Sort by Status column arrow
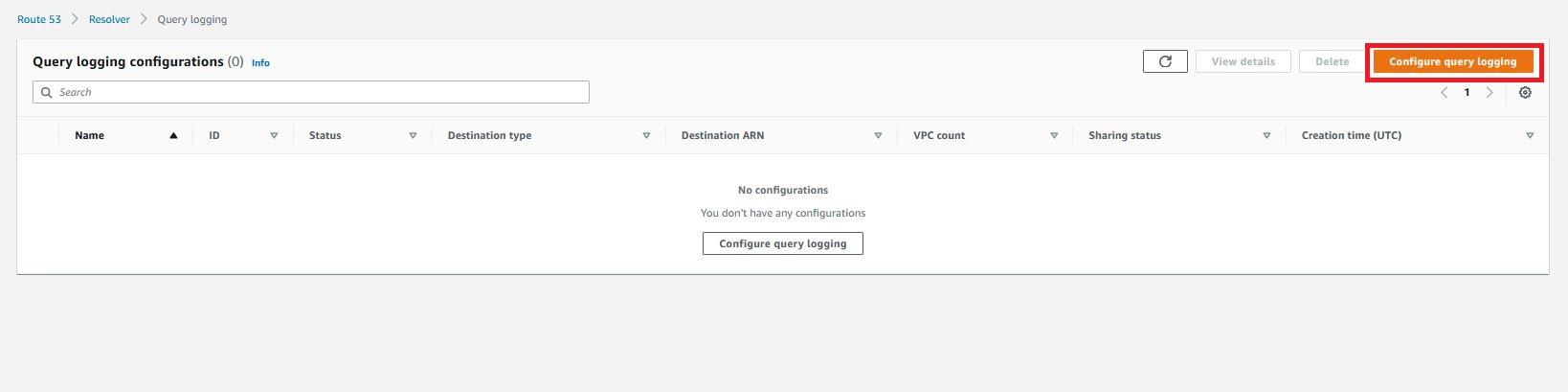The height and width of the screenshot is (392, 1568). point(413,136)
